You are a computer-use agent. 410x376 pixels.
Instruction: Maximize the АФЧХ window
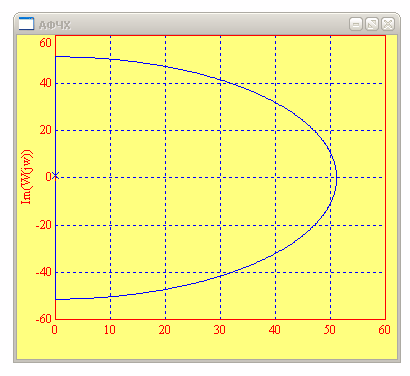coord(372,24)
